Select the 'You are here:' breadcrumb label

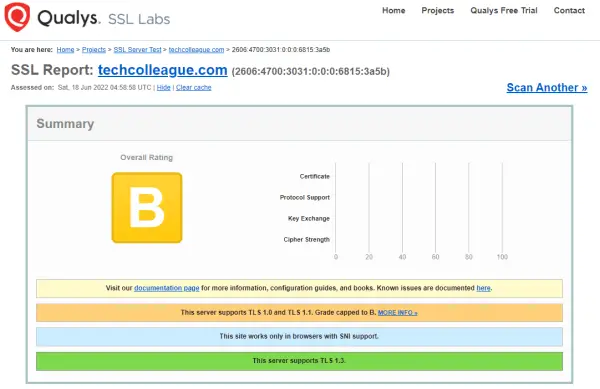point(32,50)
